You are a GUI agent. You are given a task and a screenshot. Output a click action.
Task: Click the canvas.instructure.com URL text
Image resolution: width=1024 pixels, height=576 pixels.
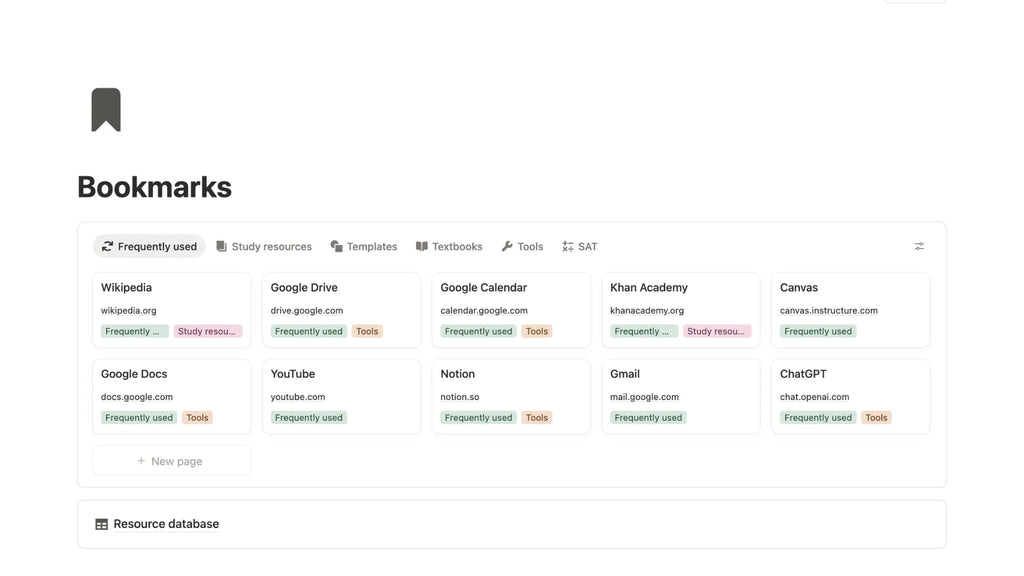(x=829, y=310)
